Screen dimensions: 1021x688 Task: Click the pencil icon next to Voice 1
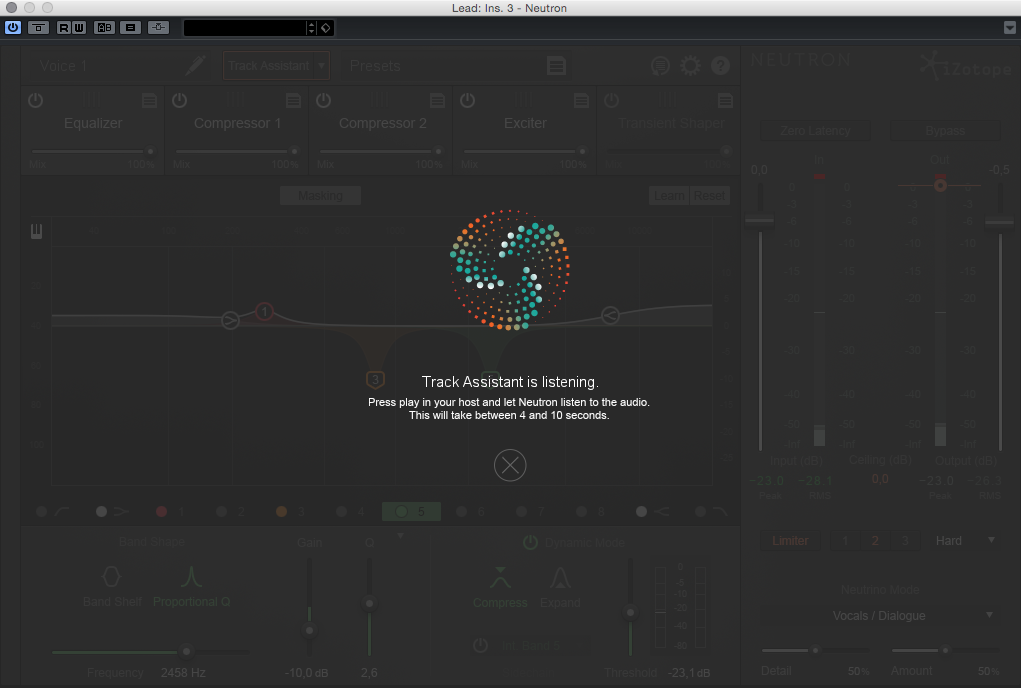point(195,65)
